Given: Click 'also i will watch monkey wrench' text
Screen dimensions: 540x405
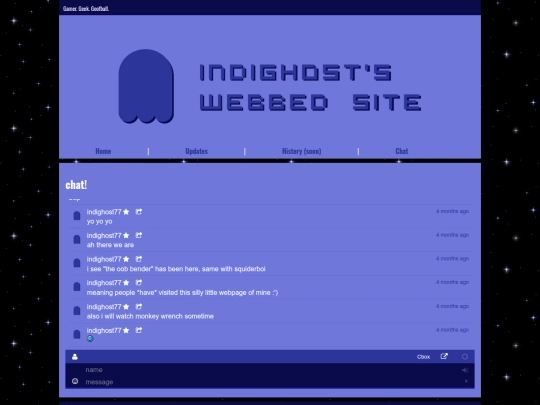Looking at the screenshot, I should [150, 316].
